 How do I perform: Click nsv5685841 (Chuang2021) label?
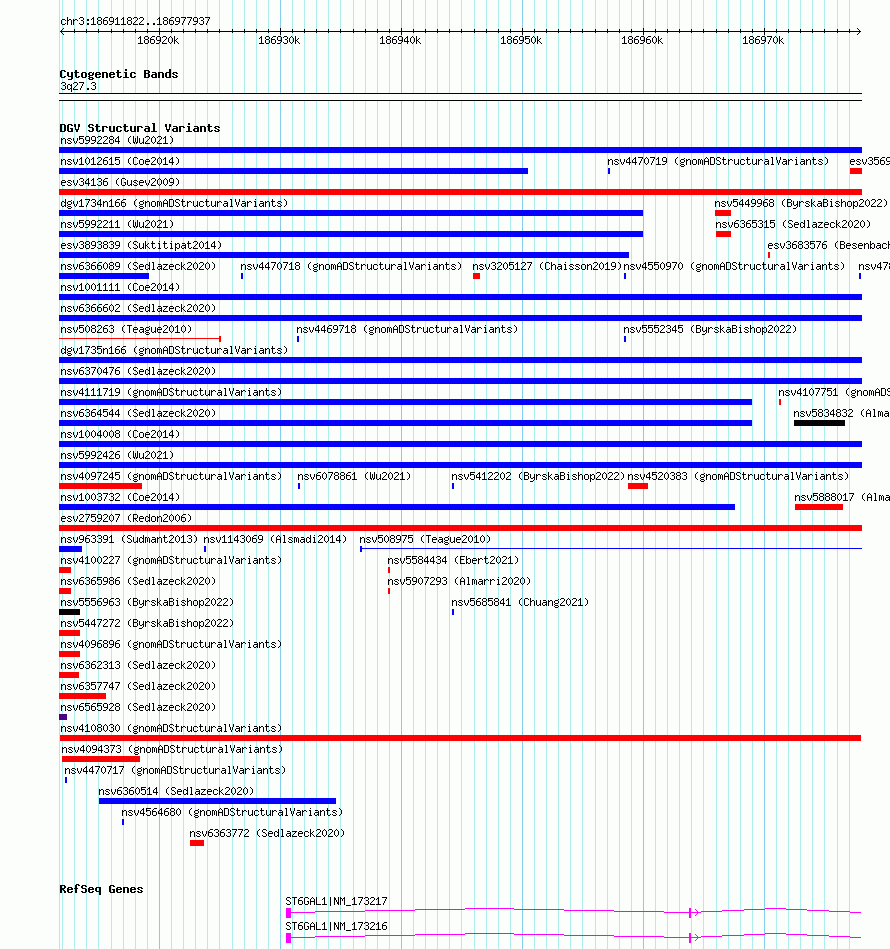pos(520,602)
